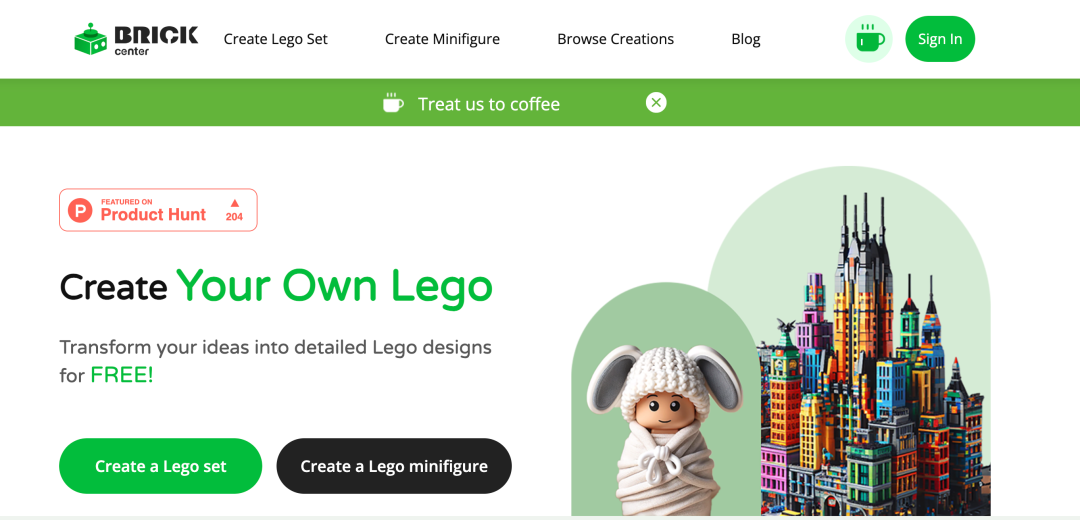Click the white coffee mug banner icon

pyautogui.click(x=393, y=103)
